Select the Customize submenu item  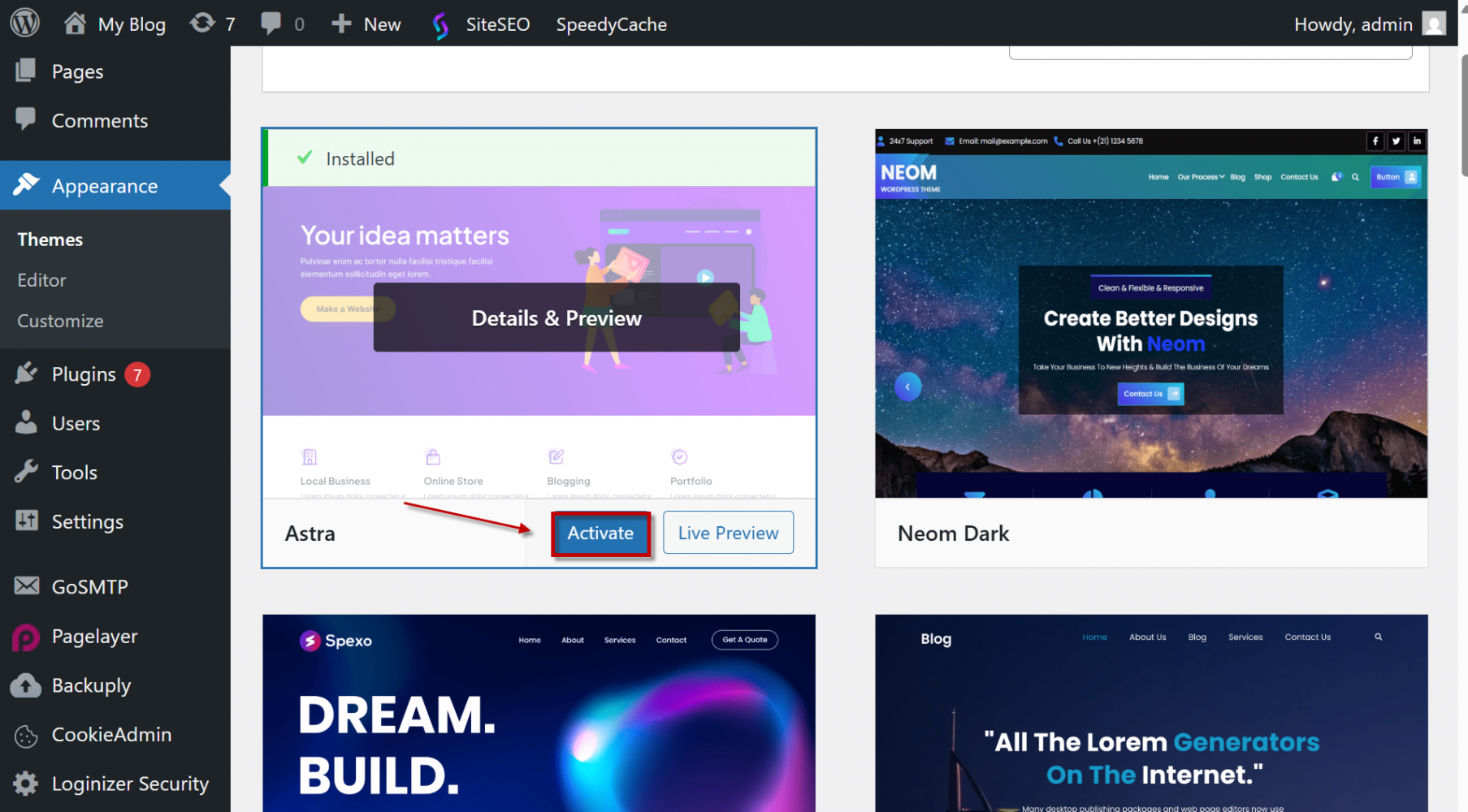coord(60,321)
